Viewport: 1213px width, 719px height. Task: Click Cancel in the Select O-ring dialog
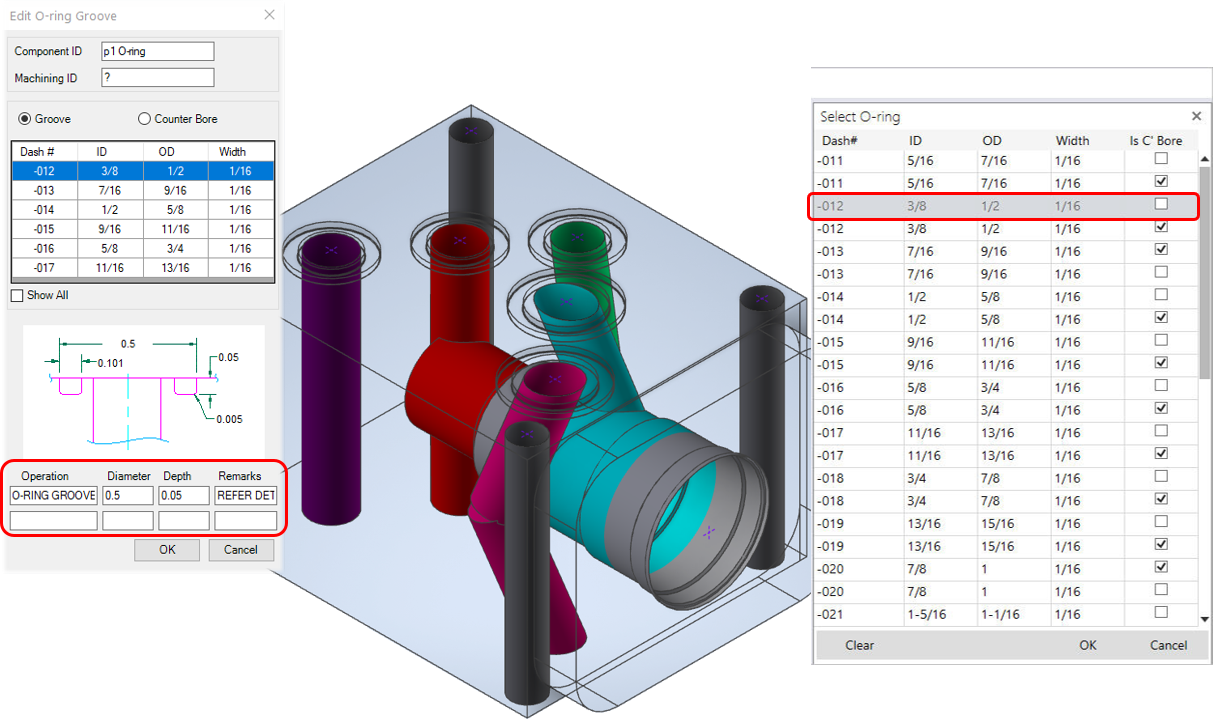point(1167,645)
